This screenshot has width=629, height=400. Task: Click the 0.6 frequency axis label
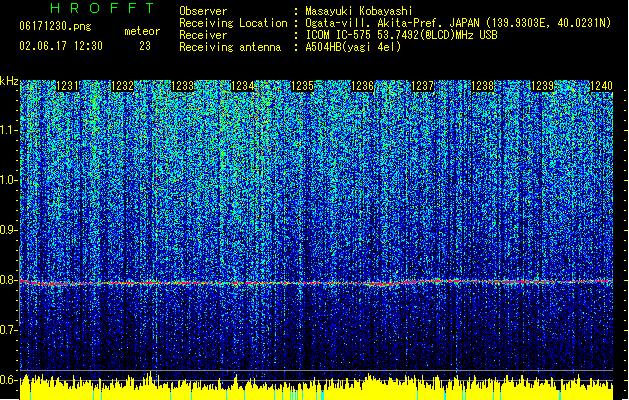coord(9,380)
